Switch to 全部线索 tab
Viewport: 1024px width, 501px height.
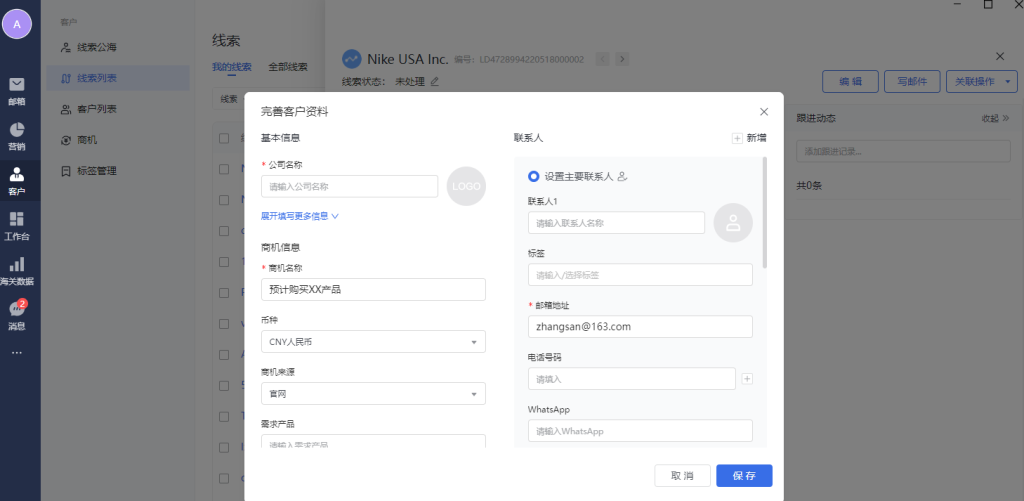click(288, 67)
